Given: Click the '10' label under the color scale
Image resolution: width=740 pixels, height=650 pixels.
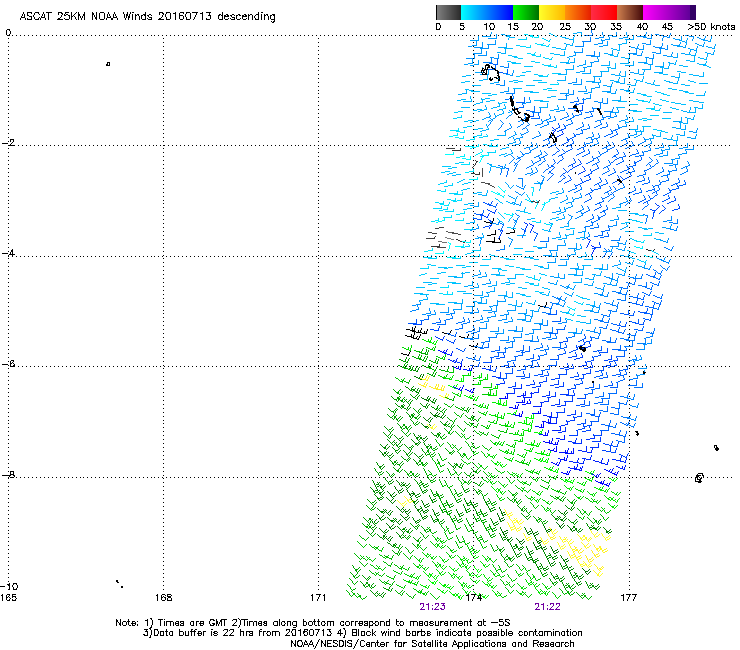Looking at the screenshot, I should coord(489,27).
